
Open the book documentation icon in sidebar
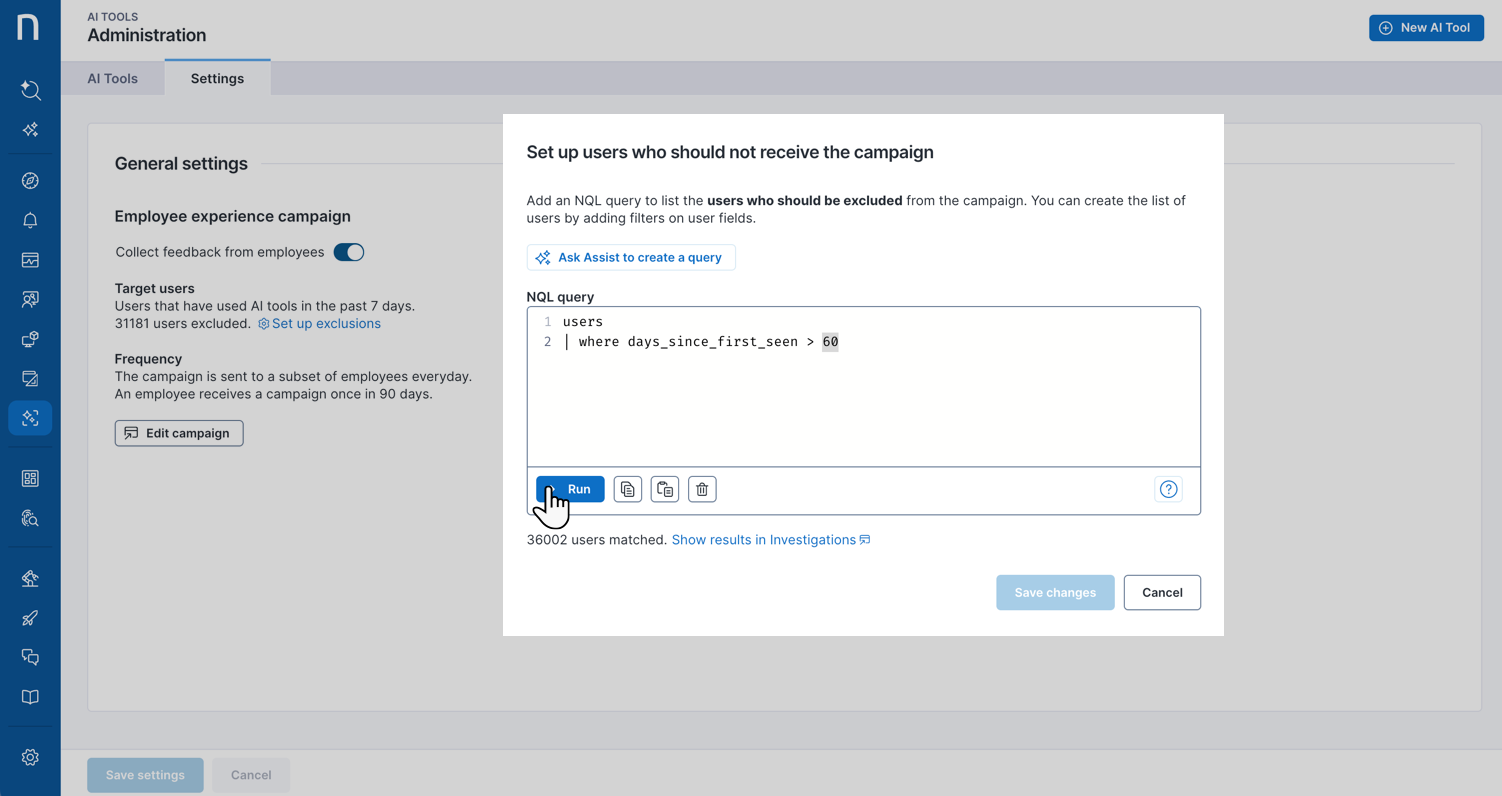[x=30, y=697]
